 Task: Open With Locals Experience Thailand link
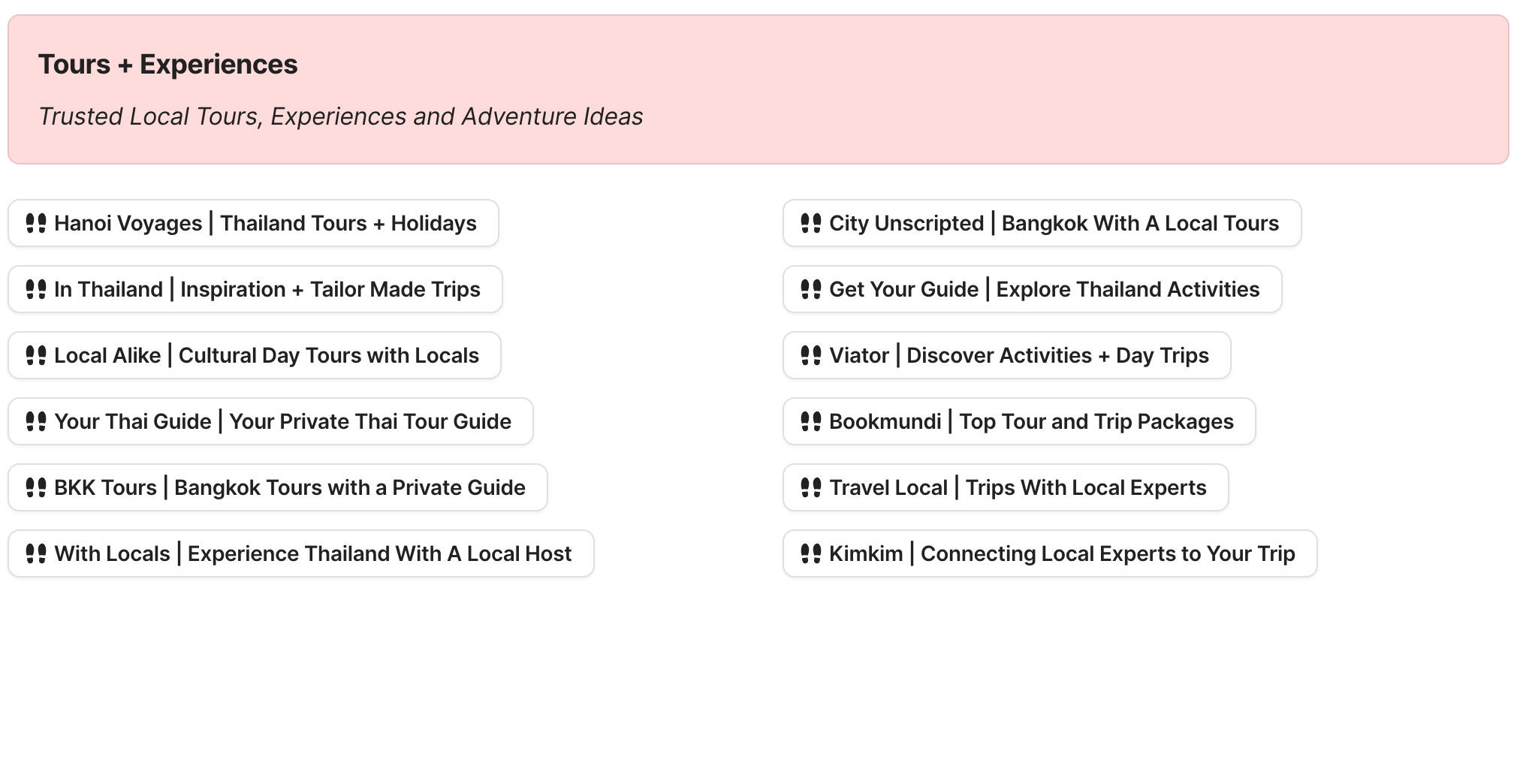point(312,553)
